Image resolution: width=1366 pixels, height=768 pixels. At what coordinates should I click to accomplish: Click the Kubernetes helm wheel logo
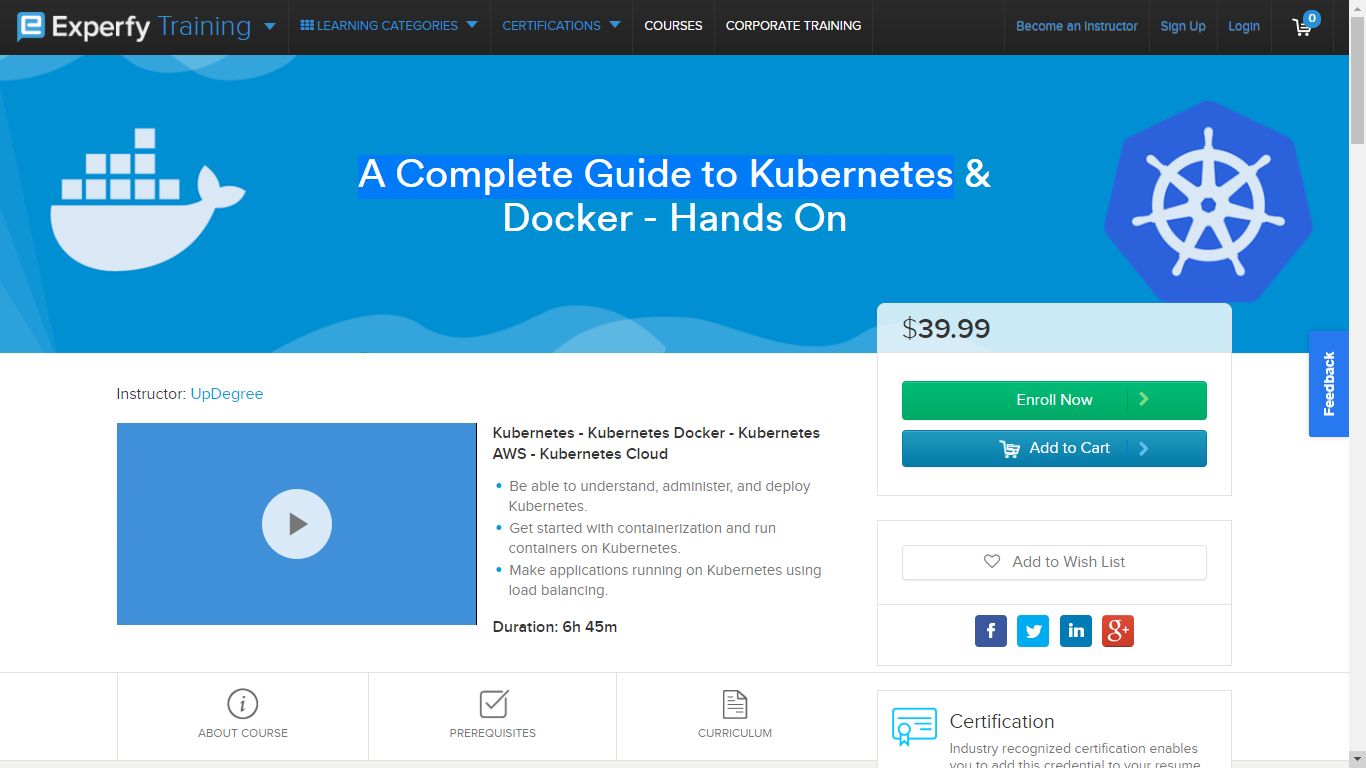tap(1207, 203)
